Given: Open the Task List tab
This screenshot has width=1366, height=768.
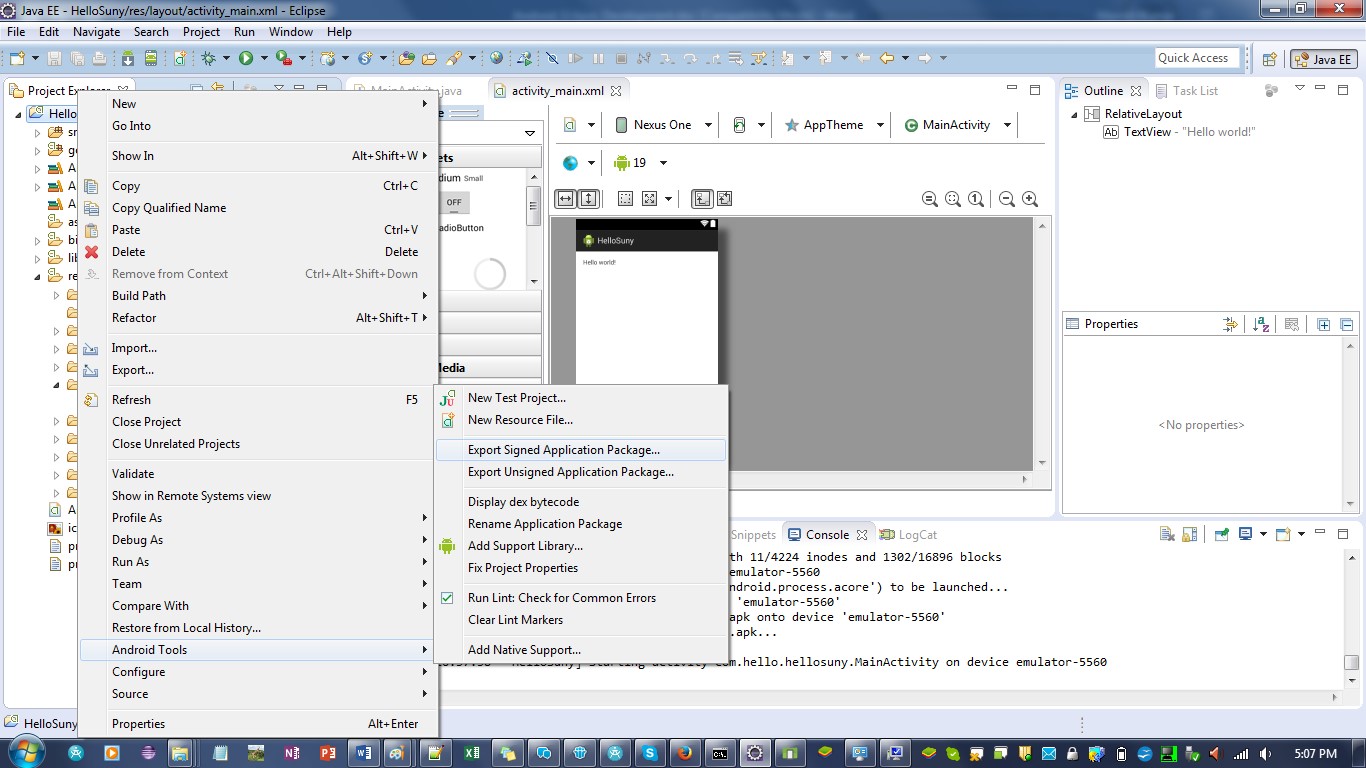Looking at the screenshot, I should click(1186, 91).
